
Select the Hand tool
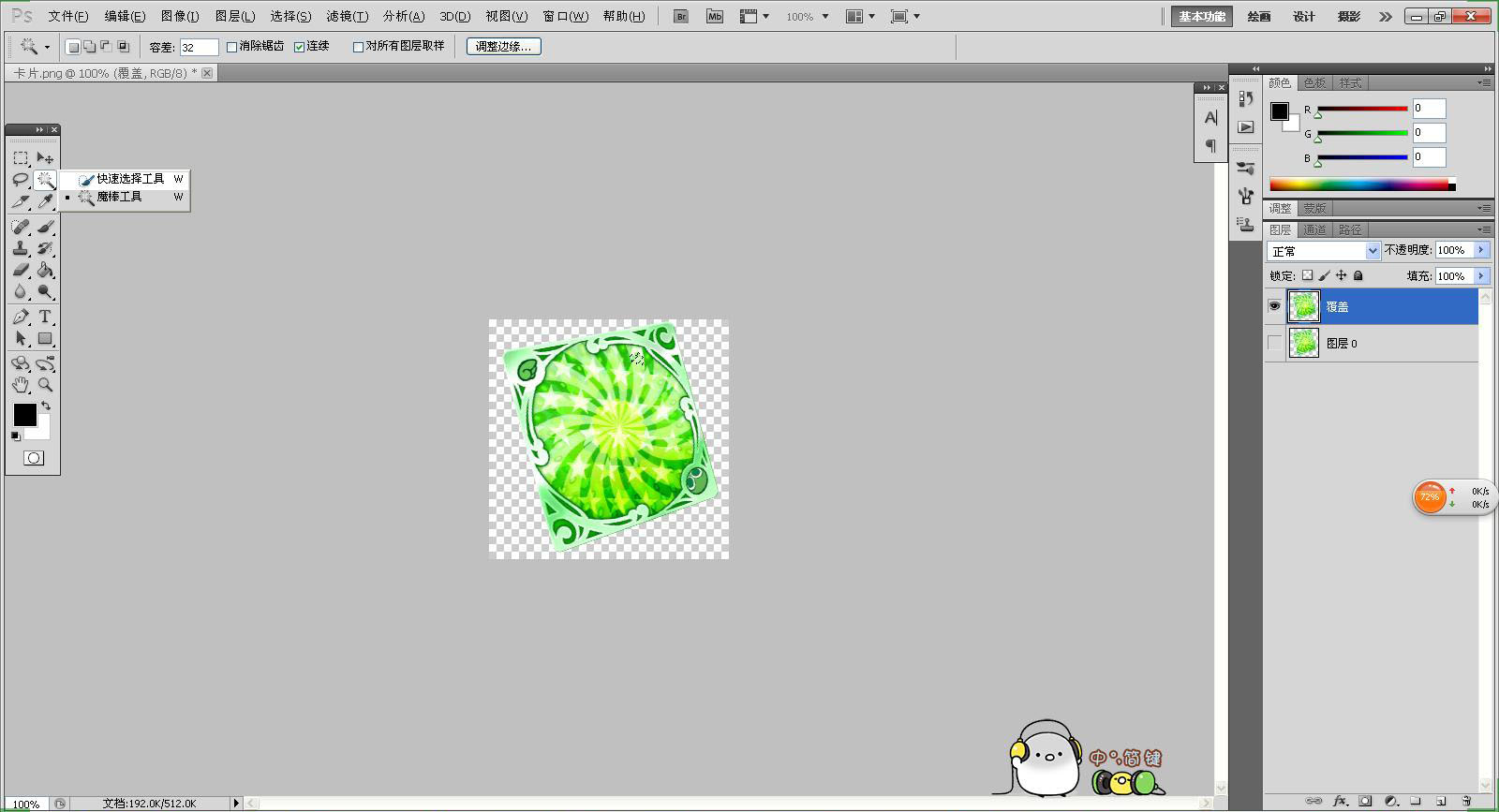(x=21, y=385)
